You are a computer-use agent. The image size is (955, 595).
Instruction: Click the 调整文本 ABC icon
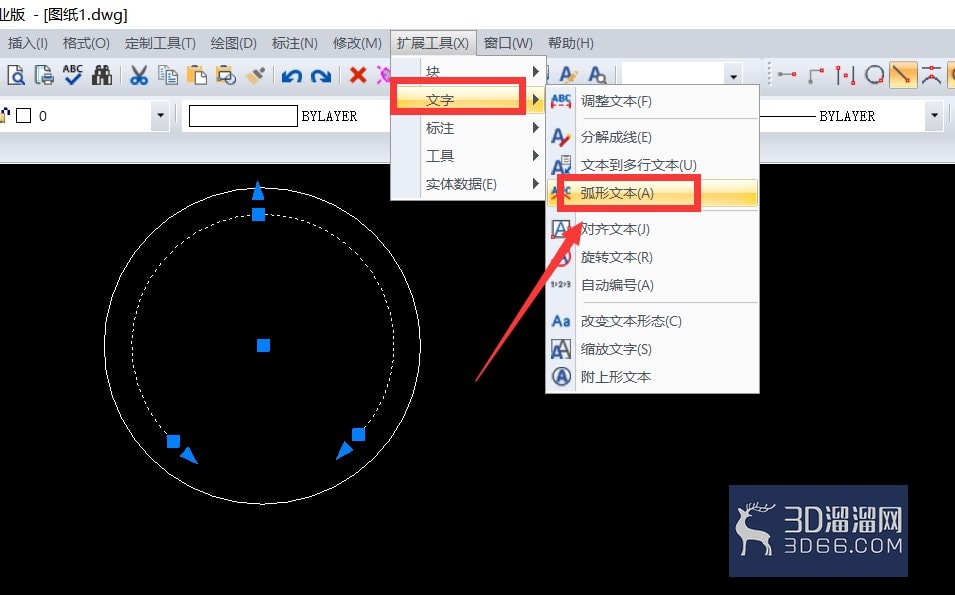tap(561, 101)
